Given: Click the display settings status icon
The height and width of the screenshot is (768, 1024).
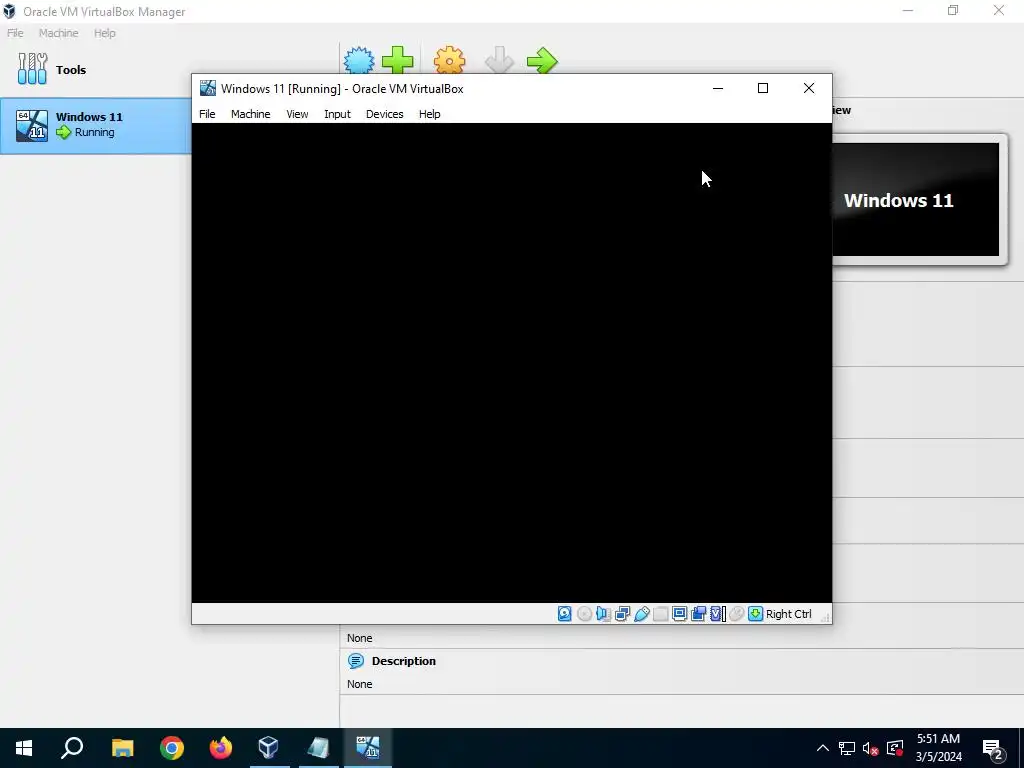Looking at the screenshot, I should click(679, 614).
